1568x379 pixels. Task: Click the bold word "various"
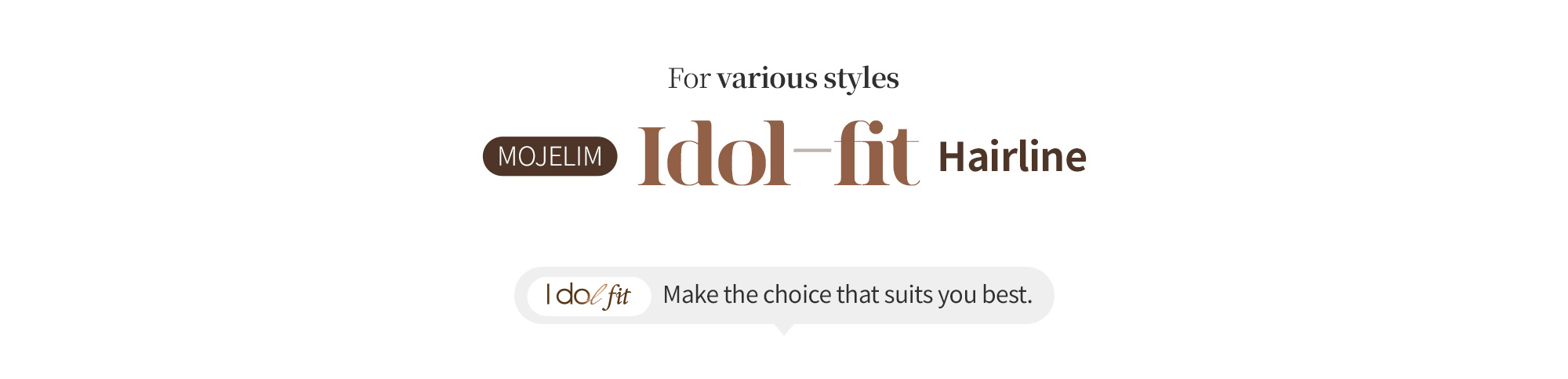[767, 78]
